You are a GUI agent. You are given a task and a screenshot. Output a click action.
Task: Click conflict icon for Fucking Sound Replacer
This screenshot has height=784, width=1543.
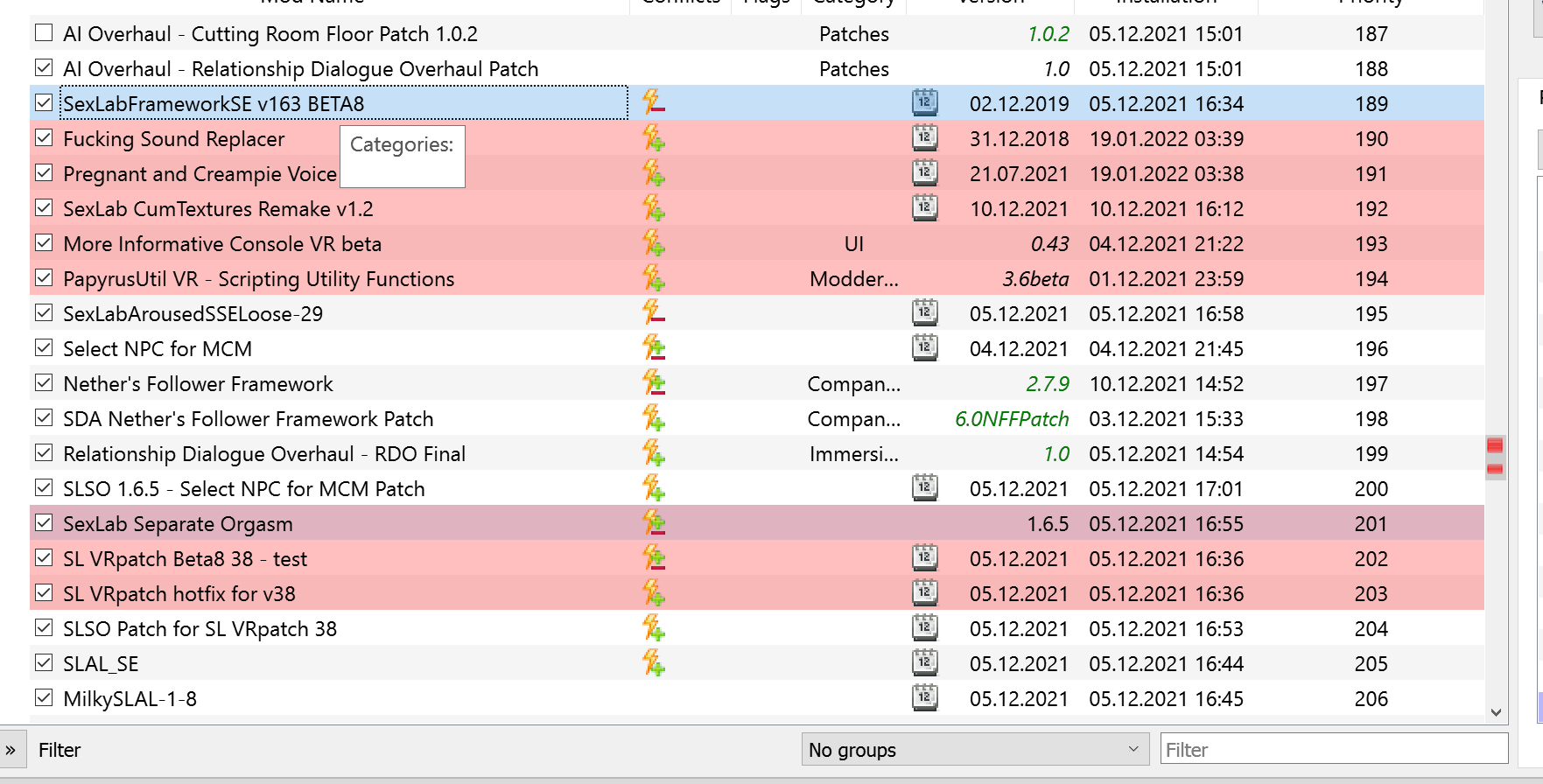click(x=653, y=138)
